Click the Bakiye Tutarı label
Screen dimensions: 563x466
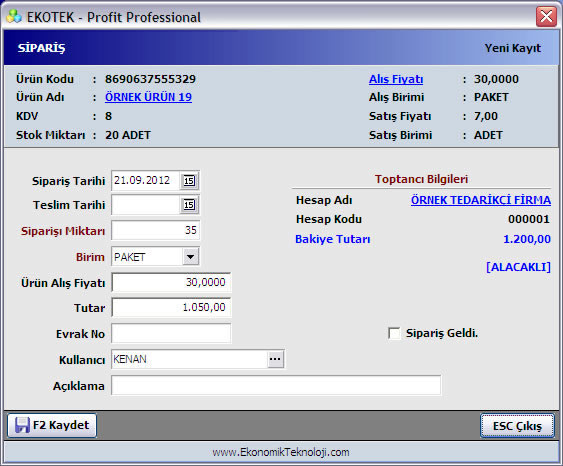coord(332,239)
